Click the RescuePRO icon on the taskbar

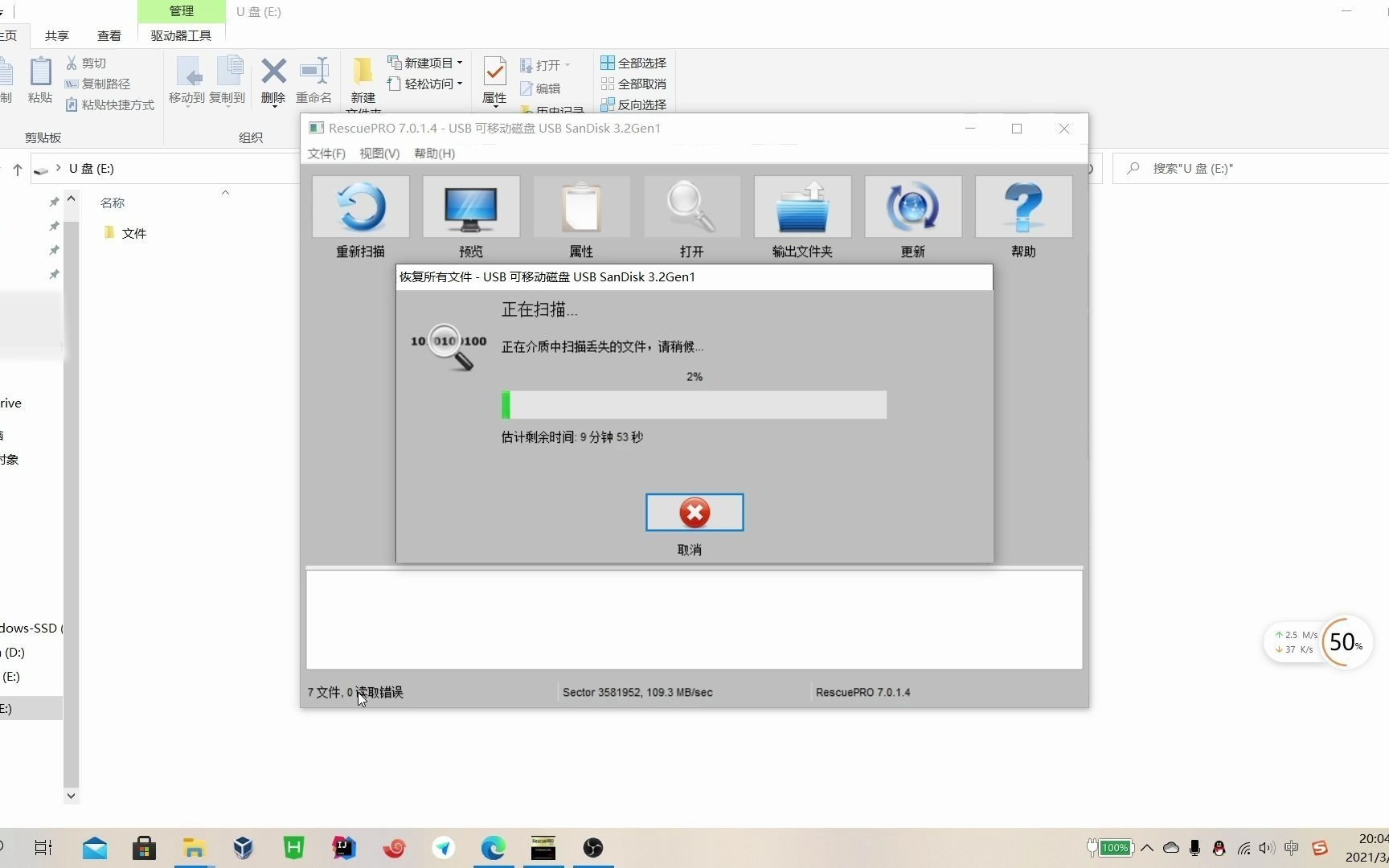coord(543,848)
